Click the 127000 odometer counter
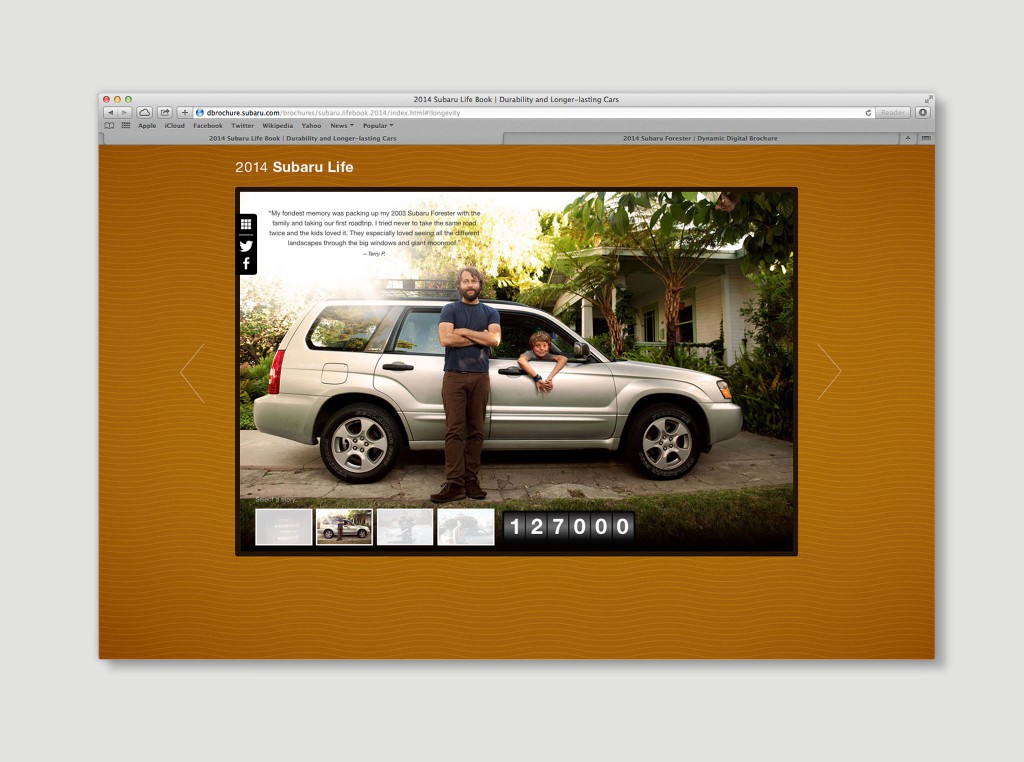This screenshot has height=762, width=1024. 569,526
